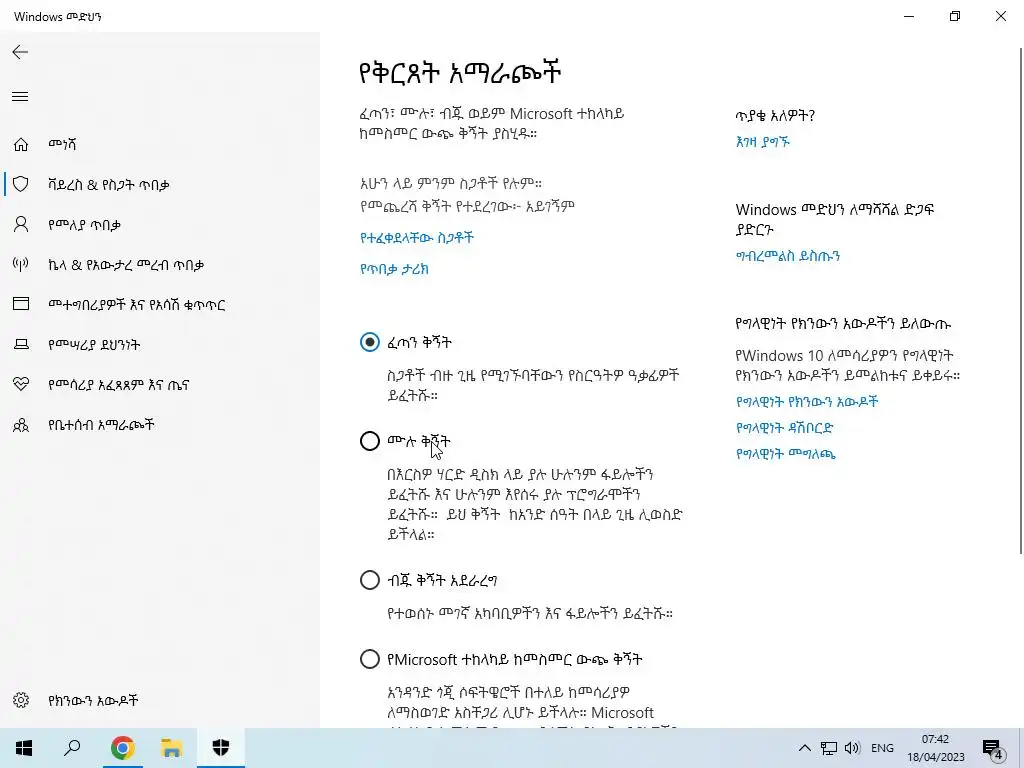
Task: Open the network status tray icon
Action: (829, 748)
